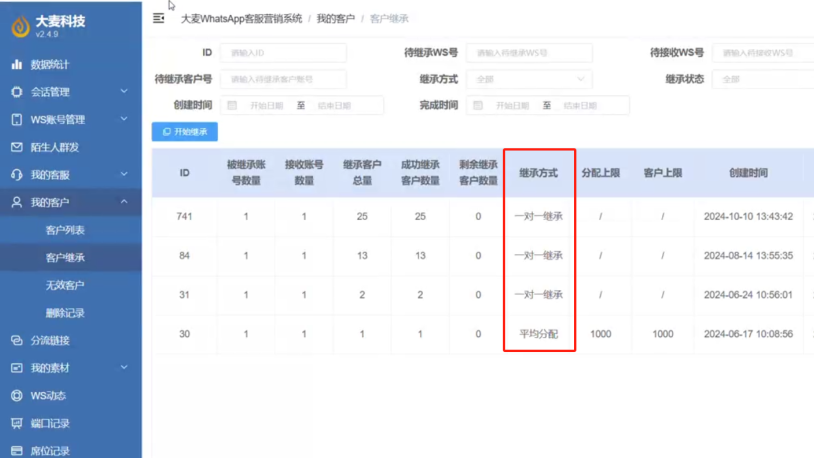Screen dimensions: 814x458
Task: Click ID cell 30 in table
Action: [x=184, y=334]
